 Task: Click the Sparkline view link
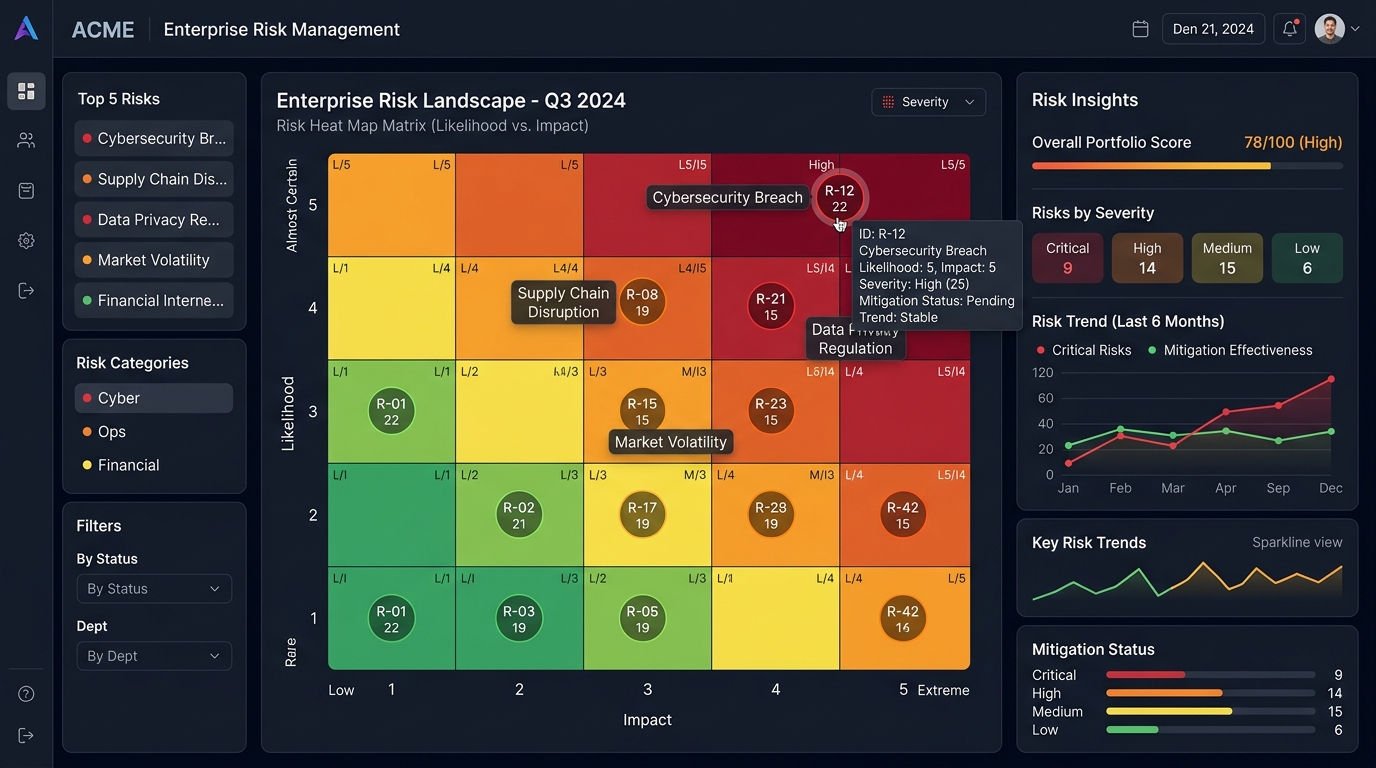click(x=1297, y=542)
